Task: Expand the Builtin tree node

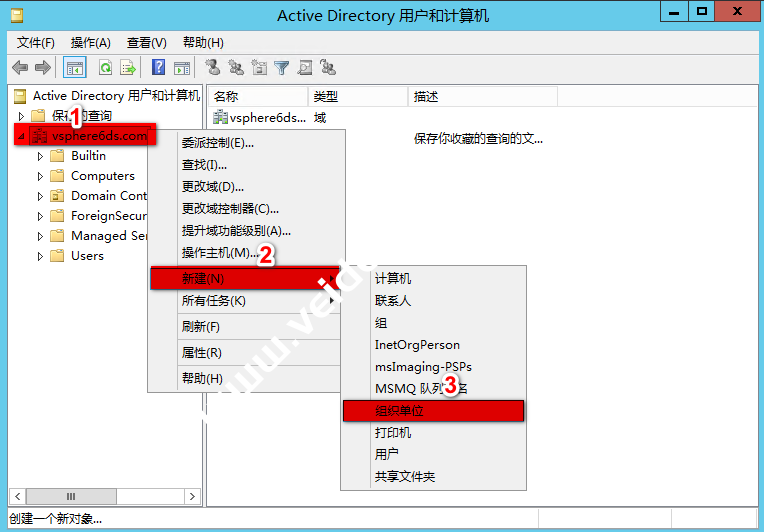Action: pyautogui.click(x=40, y=156)
